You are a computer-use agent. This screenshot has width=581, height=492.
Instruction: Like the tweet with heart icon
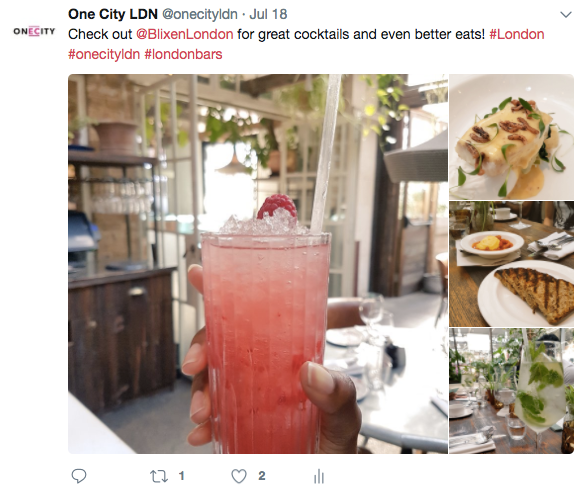[x=239, y=476]
